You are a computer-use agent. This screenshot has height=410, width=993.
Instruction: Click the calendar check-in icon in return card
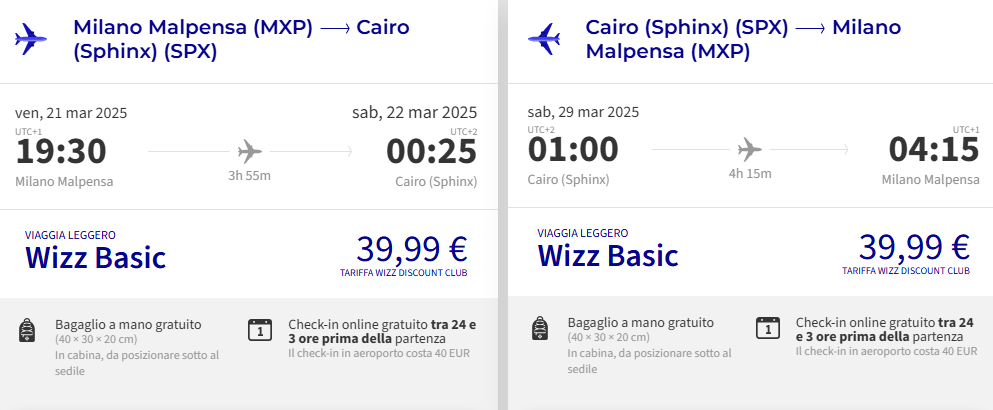tap(768, 328)
